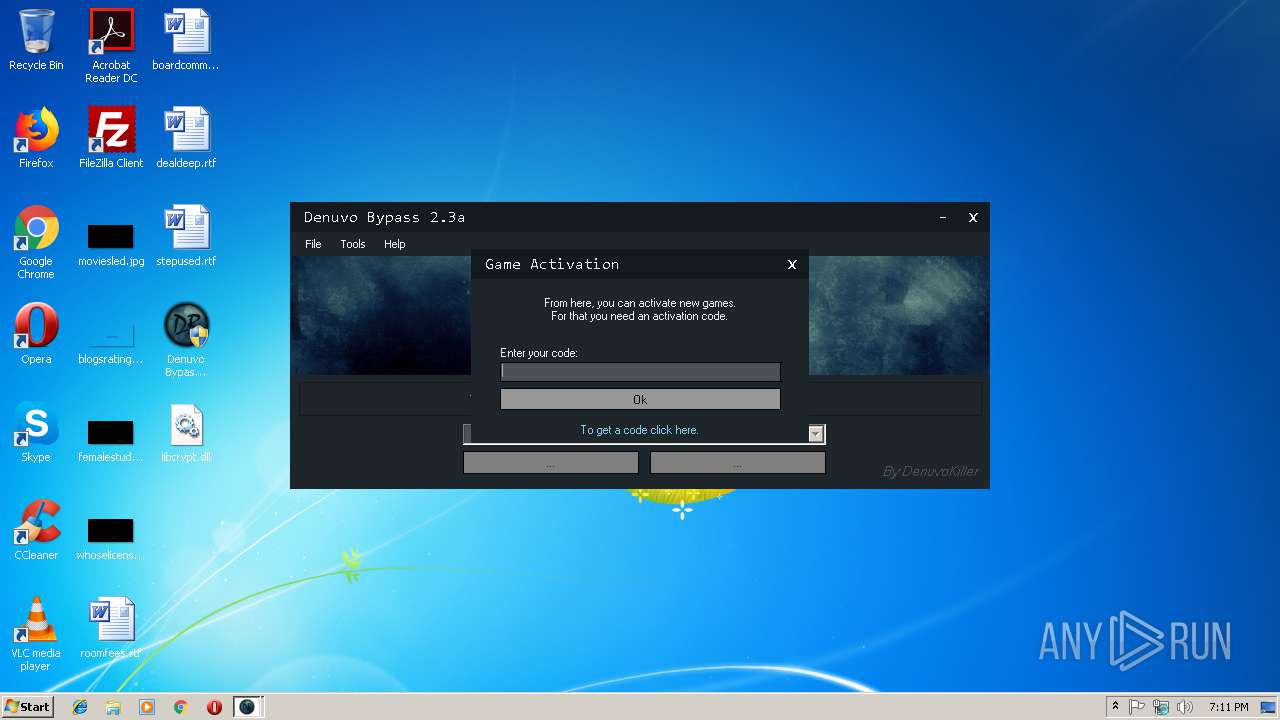Select stepused.rtf desktop file
The width and height of the screenshot is (1280, 720).
(x=186, y=236)
